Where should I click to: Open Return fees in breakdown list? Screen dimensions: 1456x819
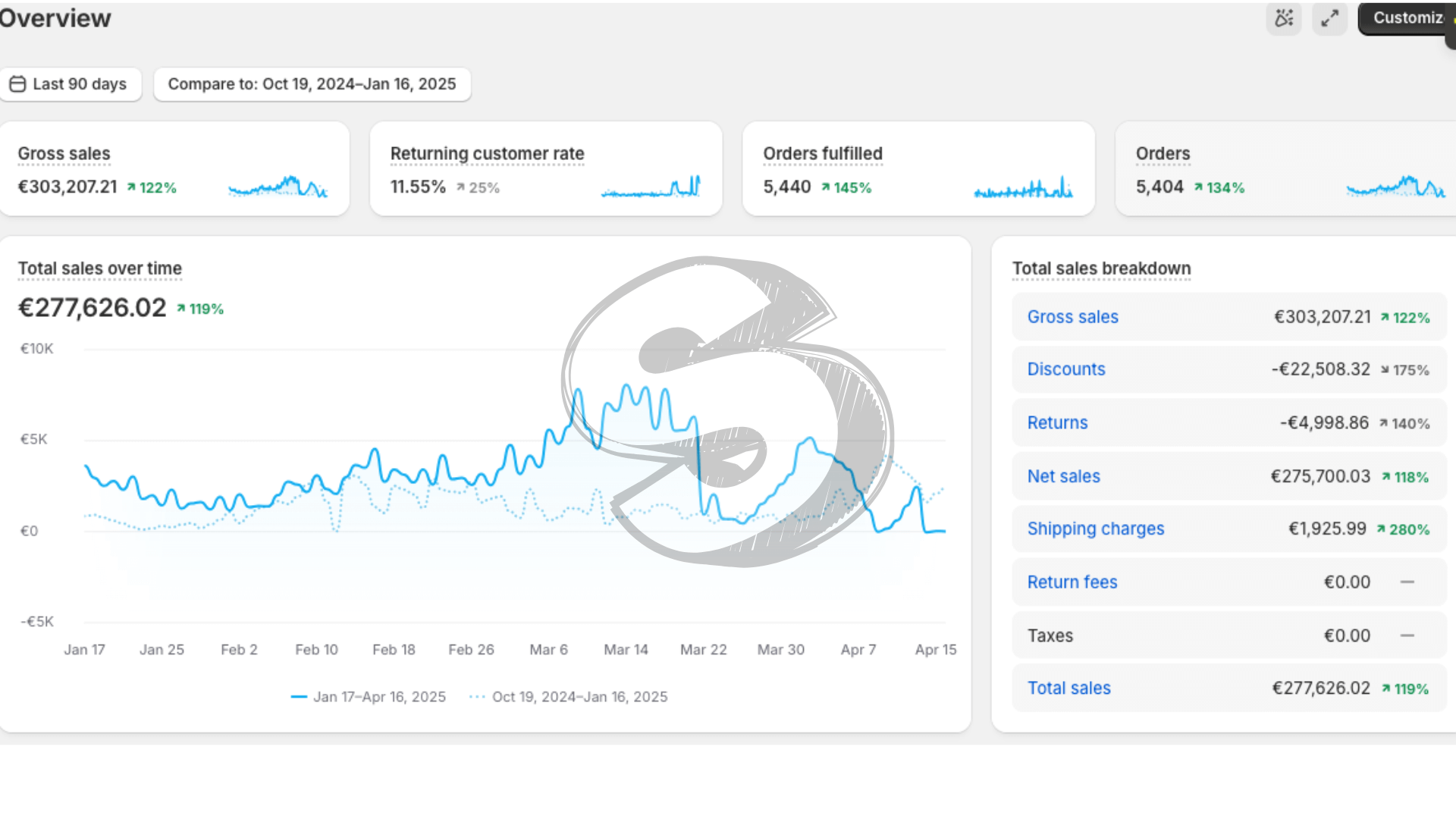[x=1072, y=582]
